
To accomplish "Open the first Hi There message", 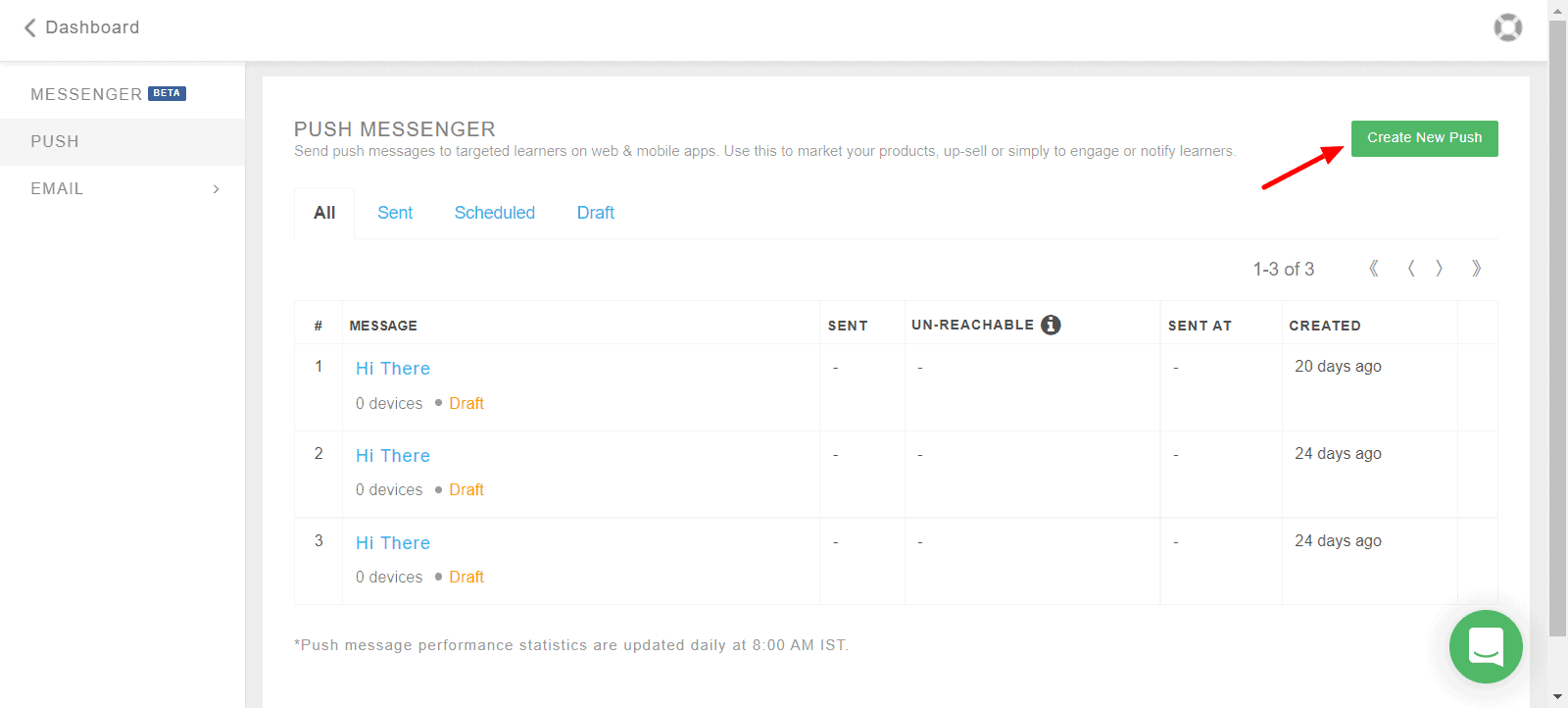I will point(393,369).
